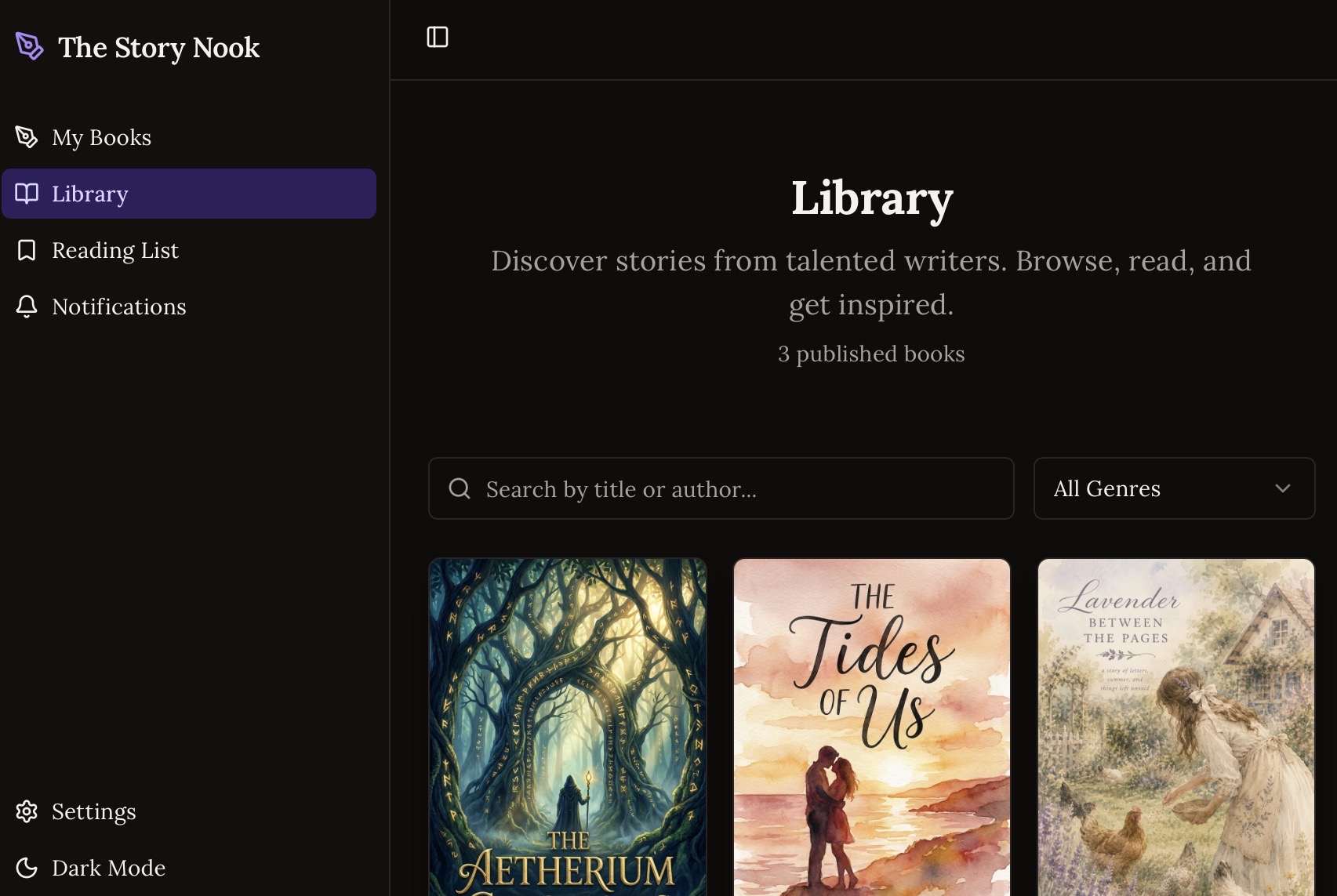This screenshot has width=1337, height=896.
Task: Click the Library open-book icon
Action: point(27,194)
